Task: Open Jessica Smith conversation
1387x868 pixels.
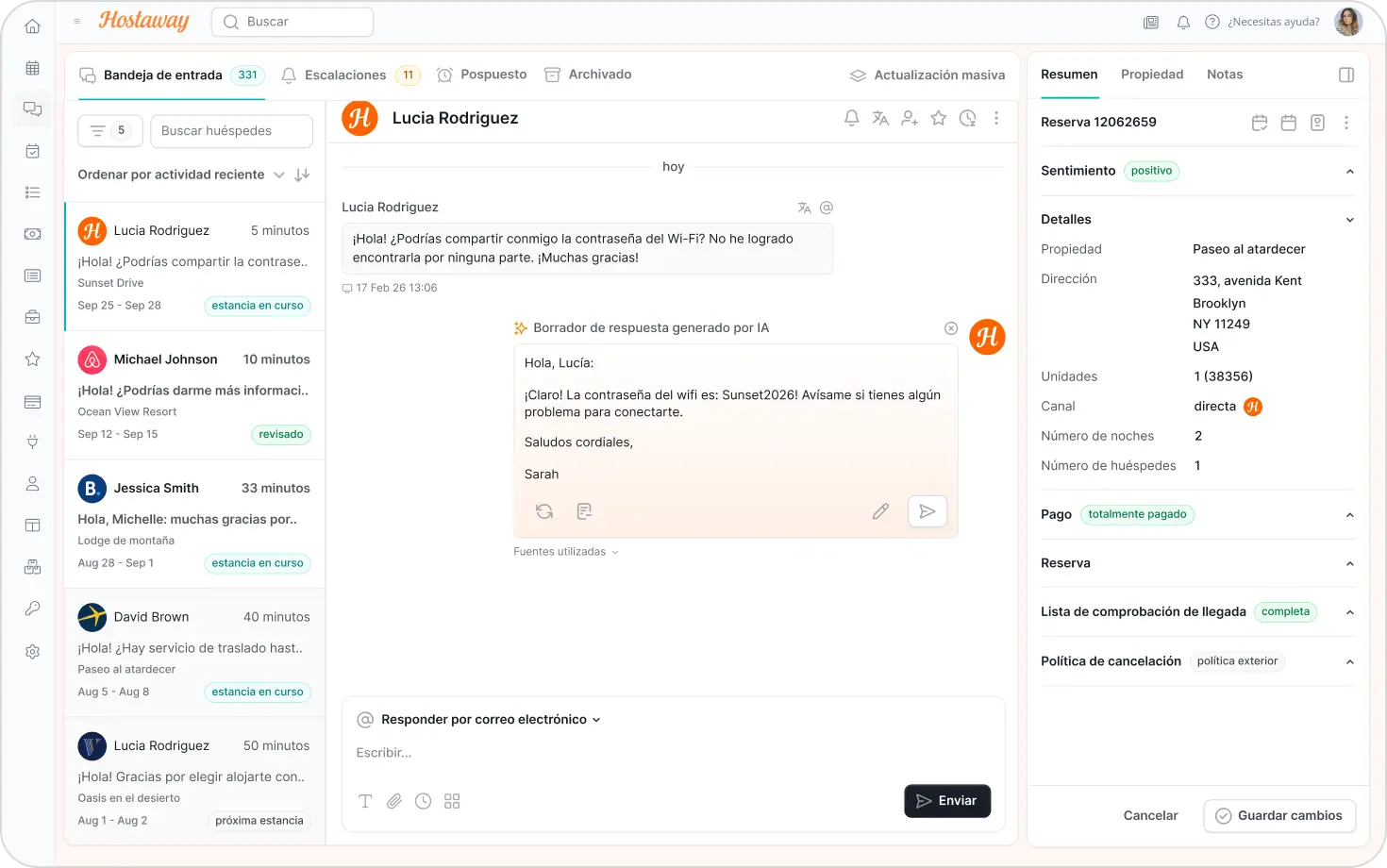Action: pyautogui.click(x=194, y=525)
